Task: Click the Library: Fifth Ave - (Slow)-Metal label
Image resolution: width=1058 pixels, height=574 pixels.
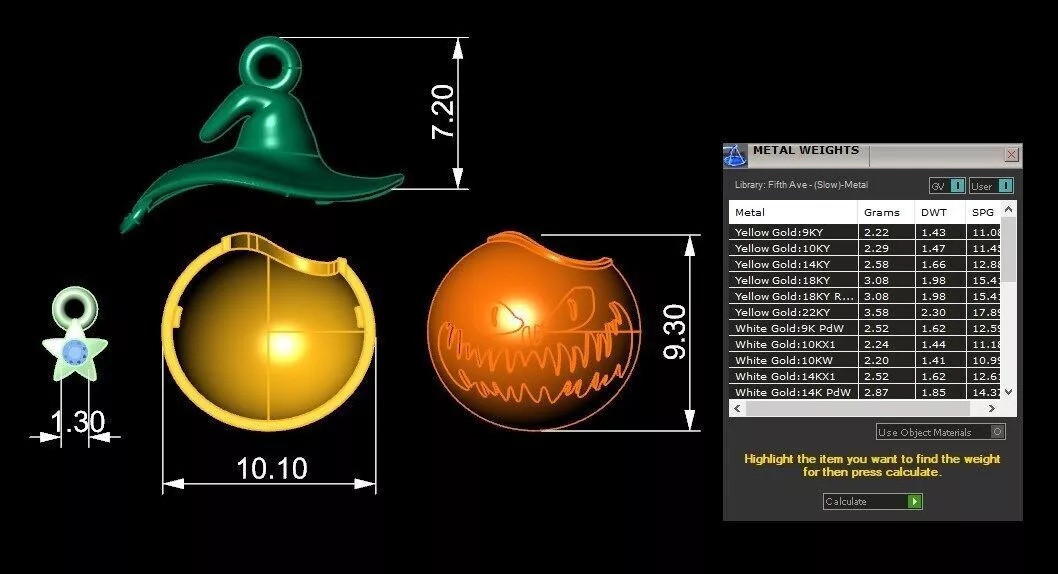Action: (x=801, y=185)
